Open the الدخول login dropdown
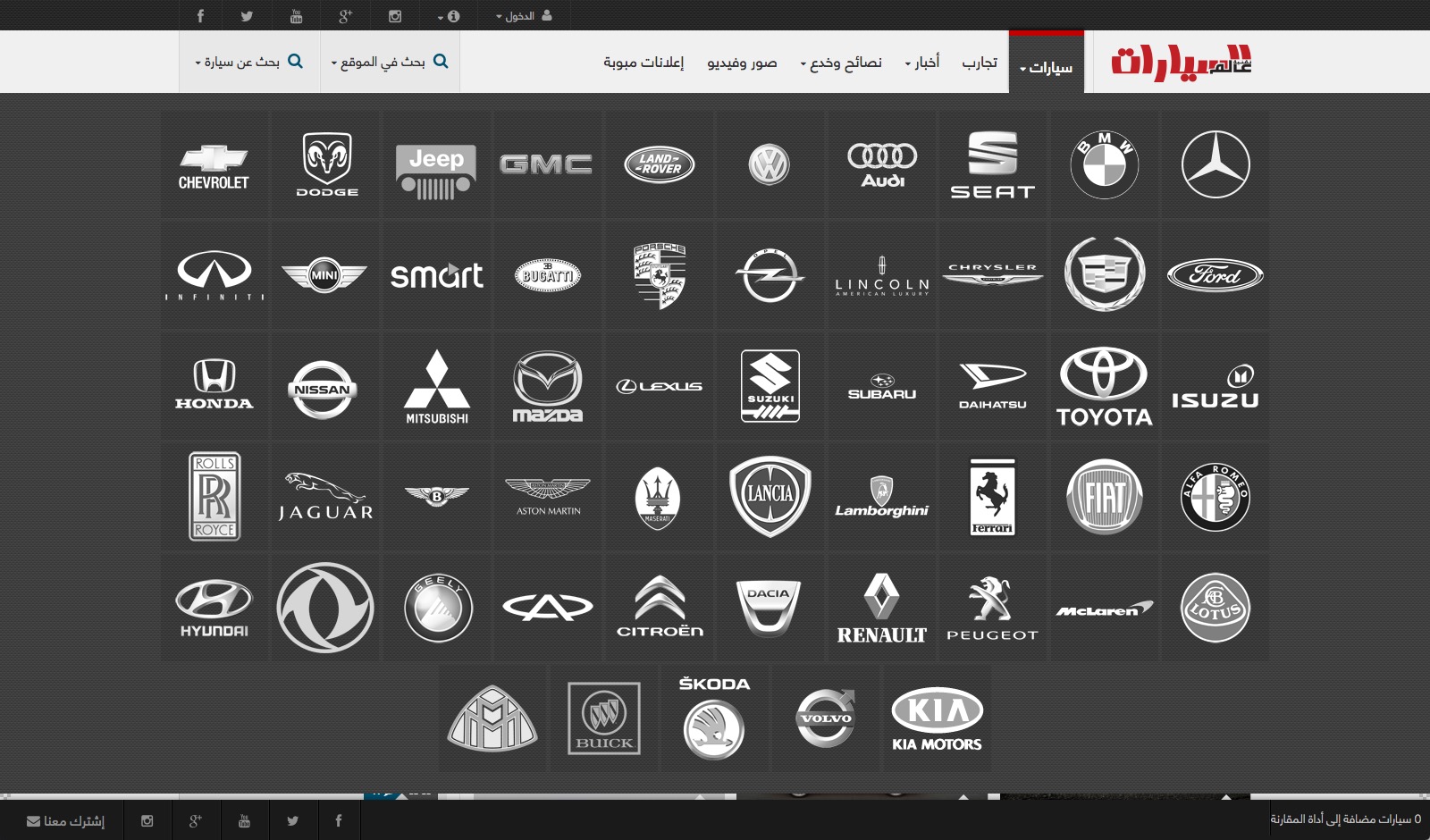This screenshot has width=1430, height=840. point(524,16)
